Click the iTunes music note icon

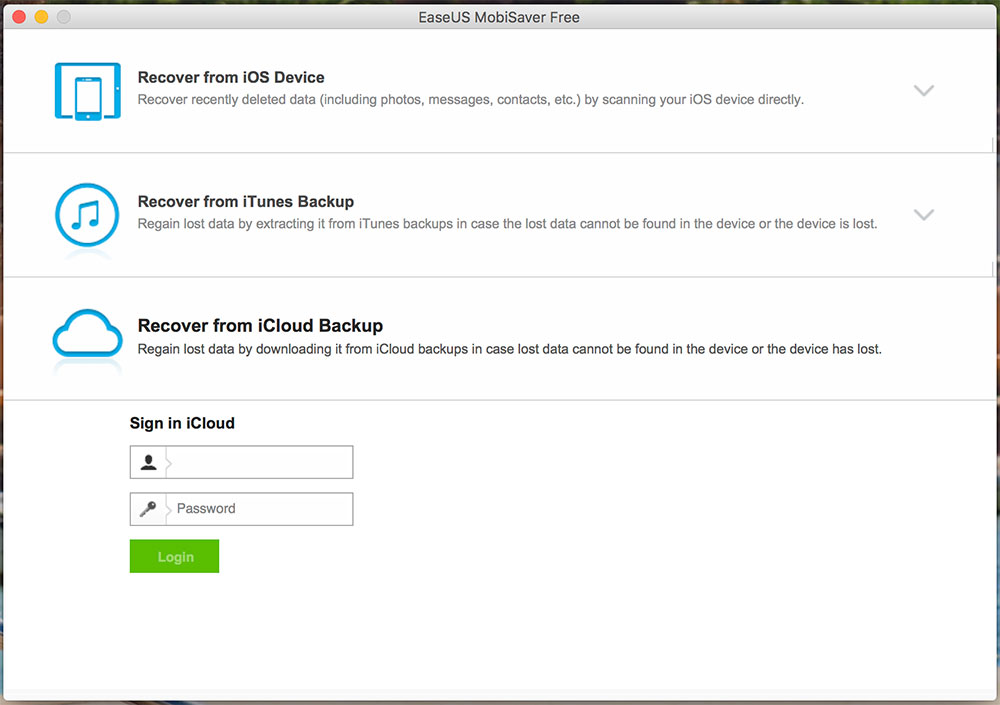(87, 215)
